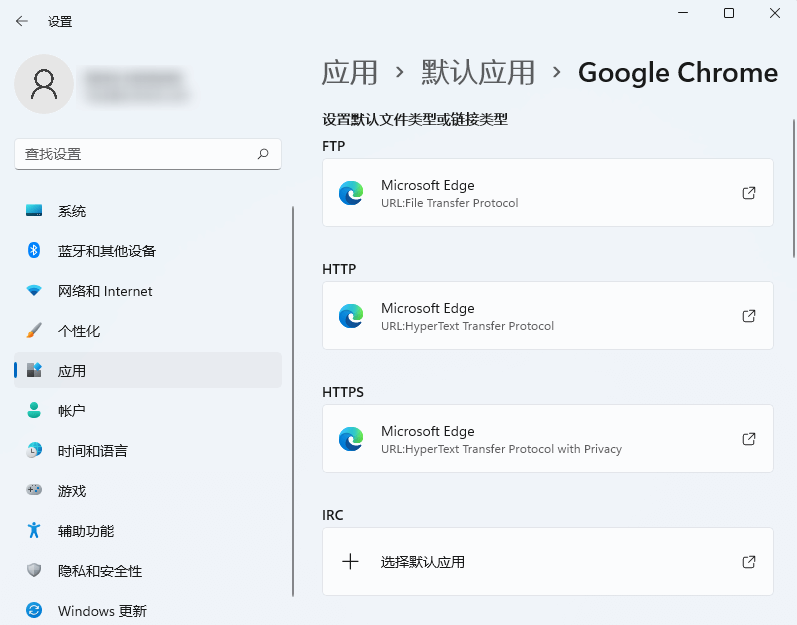
Task: Select the 游戏 category
Action: [148, 491]
